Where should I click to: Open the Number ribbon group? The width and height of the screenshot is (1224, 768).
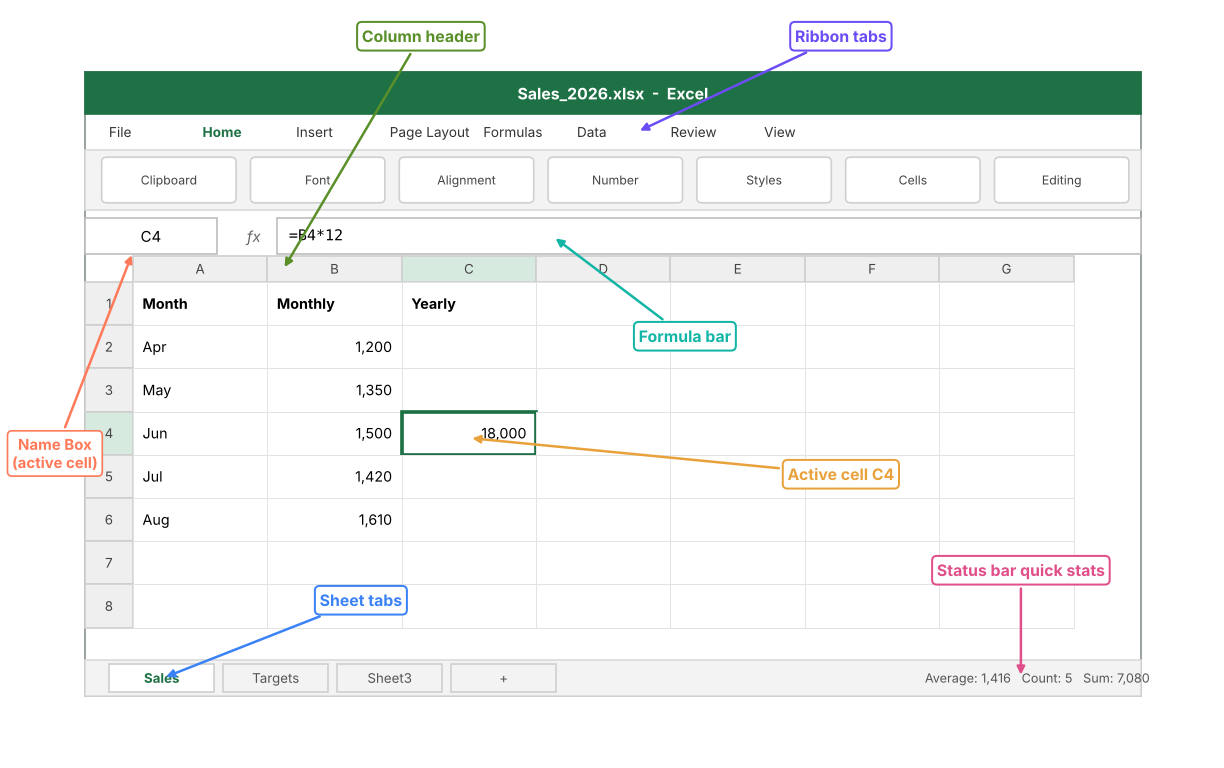pyautogui.click(x=615, y=180)
